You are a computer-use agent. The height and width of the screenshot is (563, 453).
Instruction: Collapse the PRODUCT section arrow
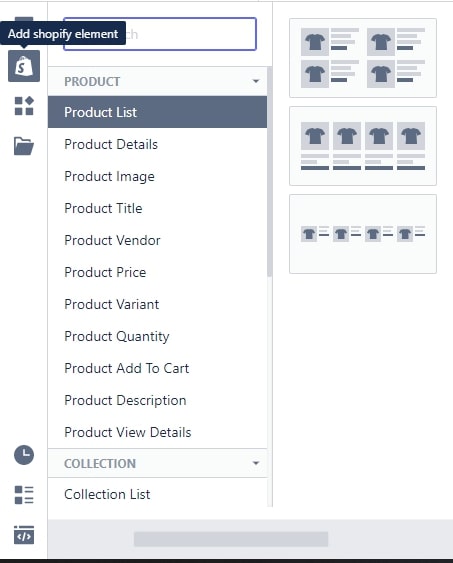(256, 81)
